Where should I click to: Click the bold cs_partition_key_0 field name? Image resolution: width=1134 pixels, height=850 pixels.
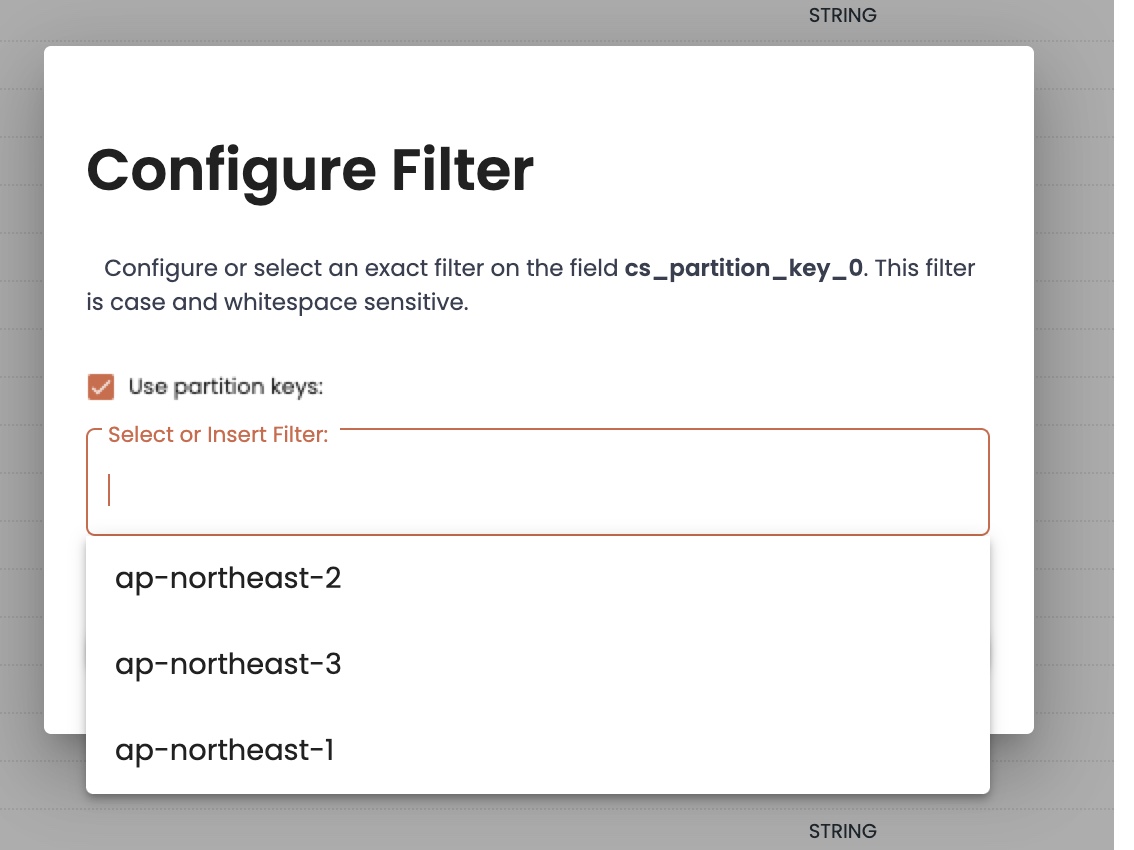[743, 268]
